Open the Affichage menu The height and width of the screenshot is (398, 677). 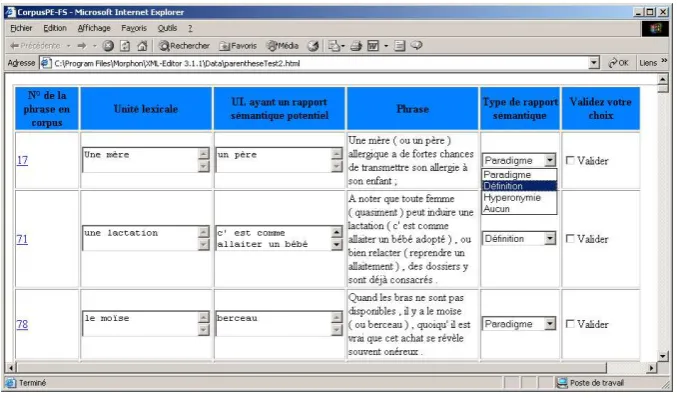click(x=94, y=28)
